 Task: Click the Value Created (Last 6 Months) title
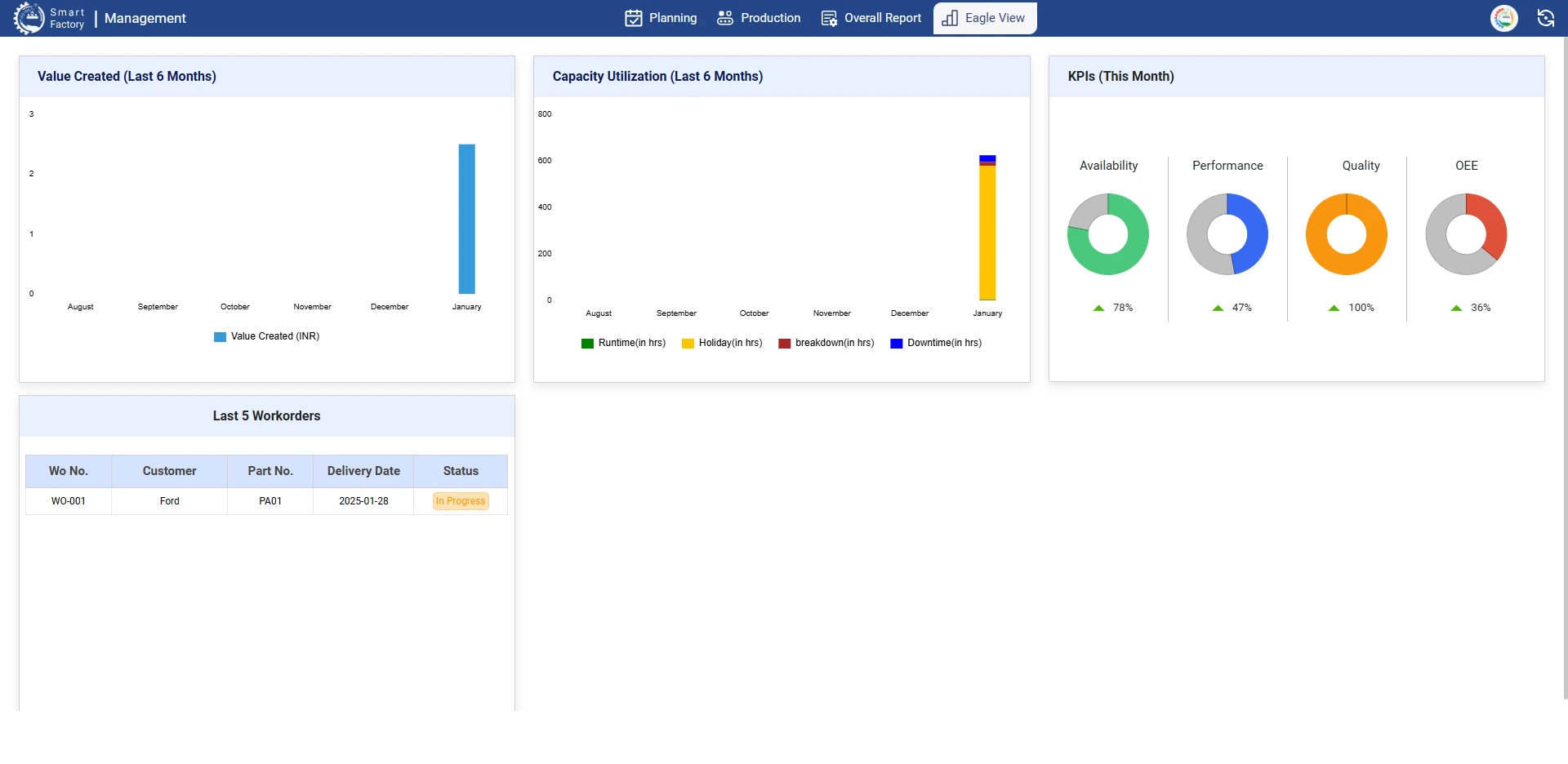(x=127, y=76)
